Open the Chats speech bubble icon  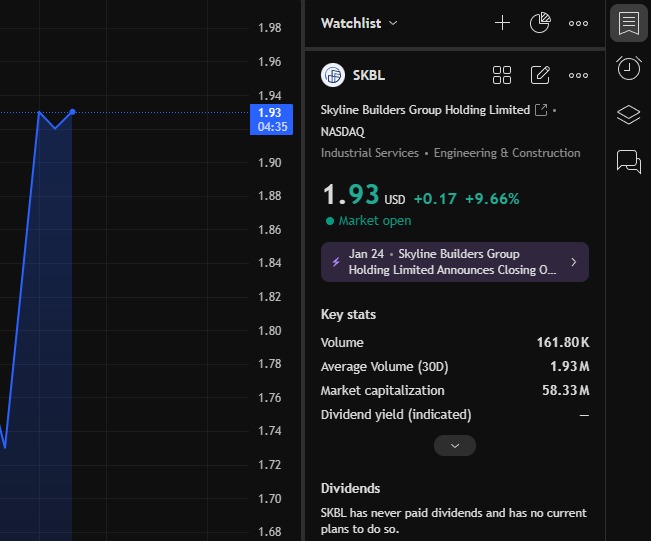point(629,162)
